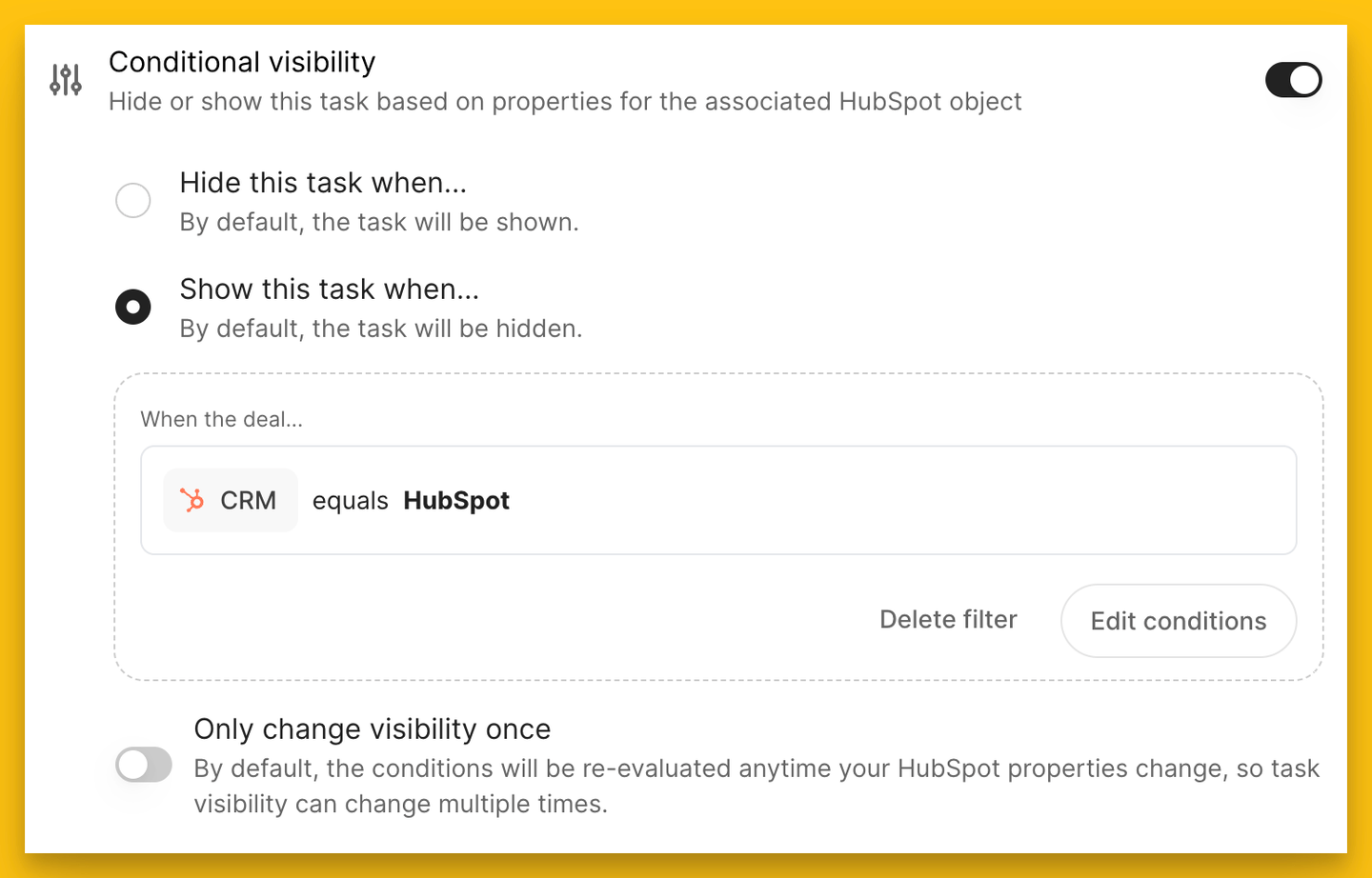1372x878 pixels.
Task: Turn off the Conditional visibility switch
Action: [x=1293, y=80]
